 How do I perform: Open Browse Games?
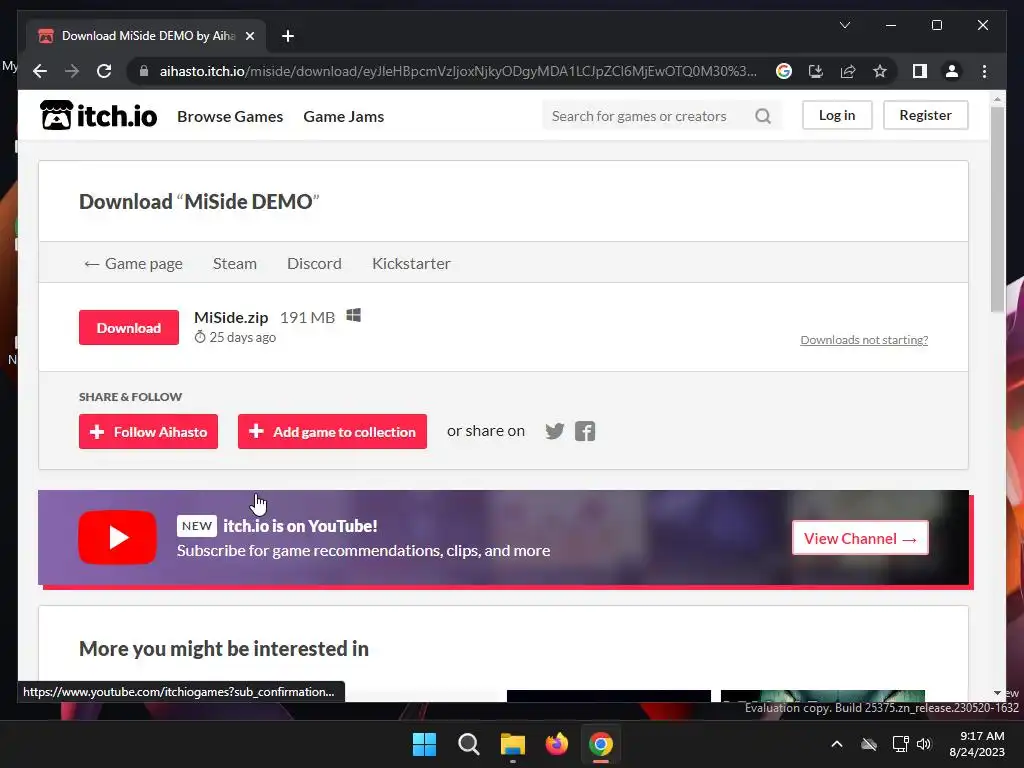coord(230,116)
